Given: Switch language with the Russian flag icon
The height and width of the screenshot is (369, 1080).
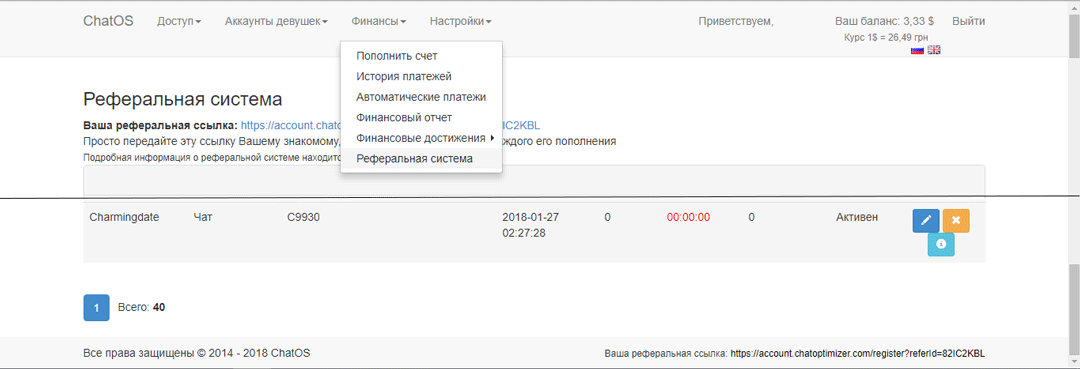Looking at the screenshot, I should 917,50.
